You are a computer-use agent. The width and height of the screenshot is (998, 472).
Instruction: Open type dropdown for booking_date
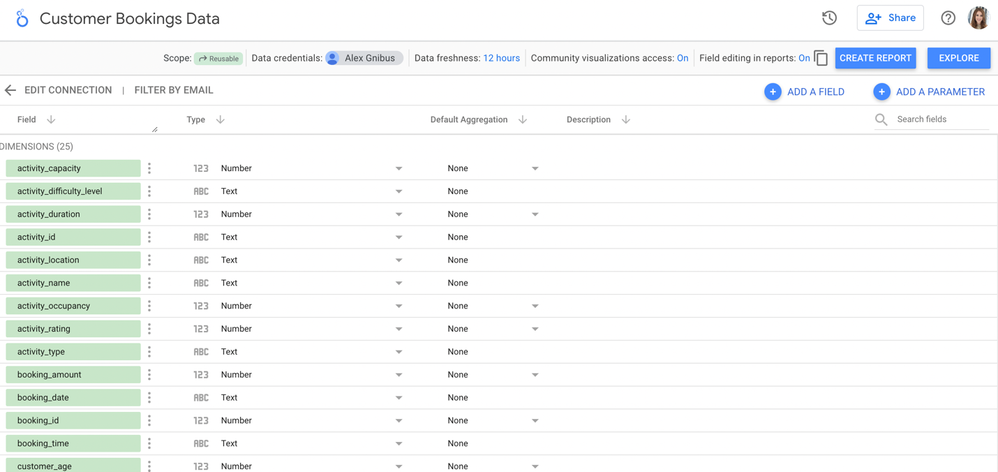[398, 398]
